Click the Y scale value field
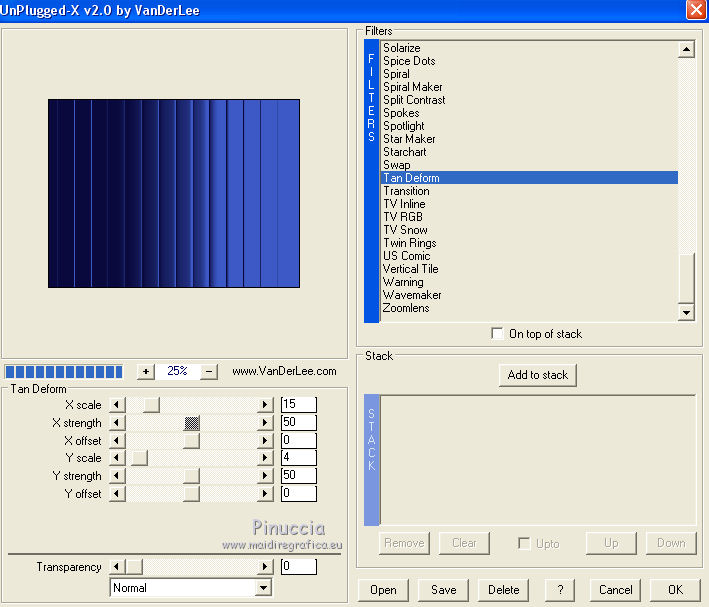The image size is (709, 607). point(298,458)
